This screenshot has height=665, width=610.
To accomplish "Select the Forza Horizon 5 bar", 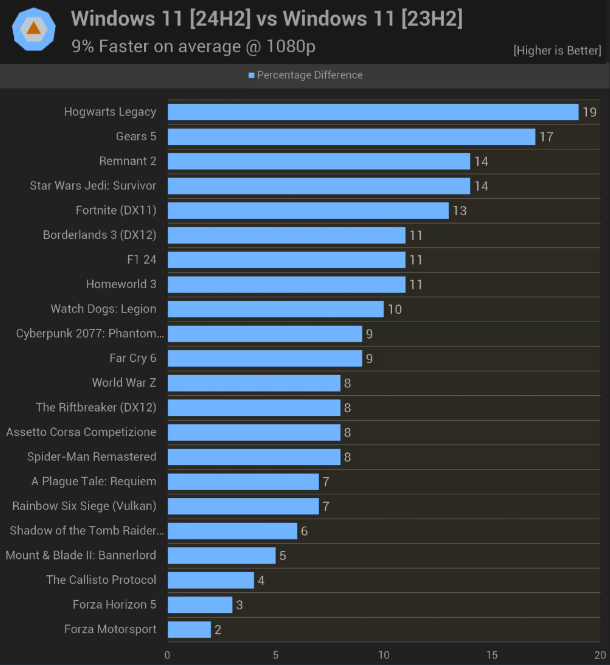I will [200, 604].
